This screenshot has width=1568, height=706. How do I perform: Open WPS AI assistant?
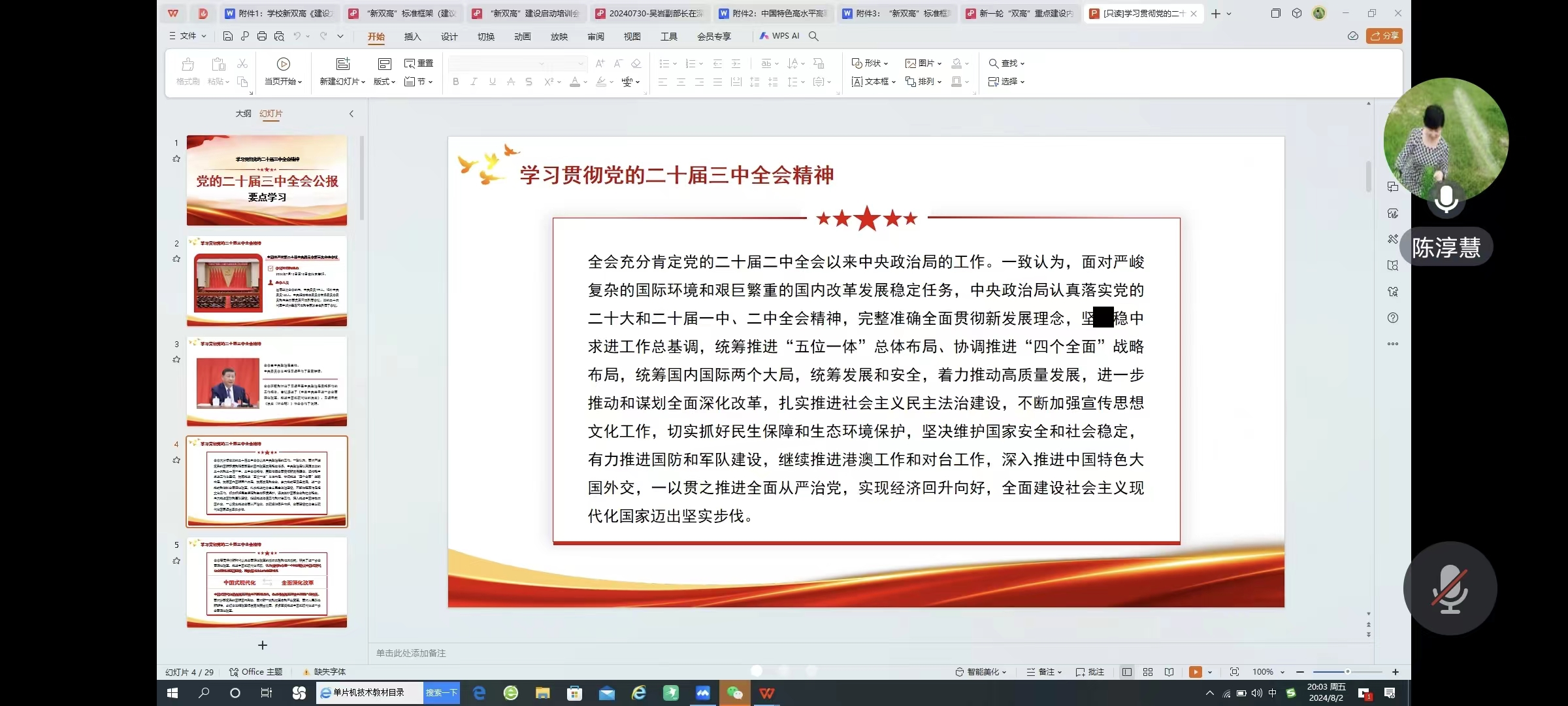tap(779, 36)
